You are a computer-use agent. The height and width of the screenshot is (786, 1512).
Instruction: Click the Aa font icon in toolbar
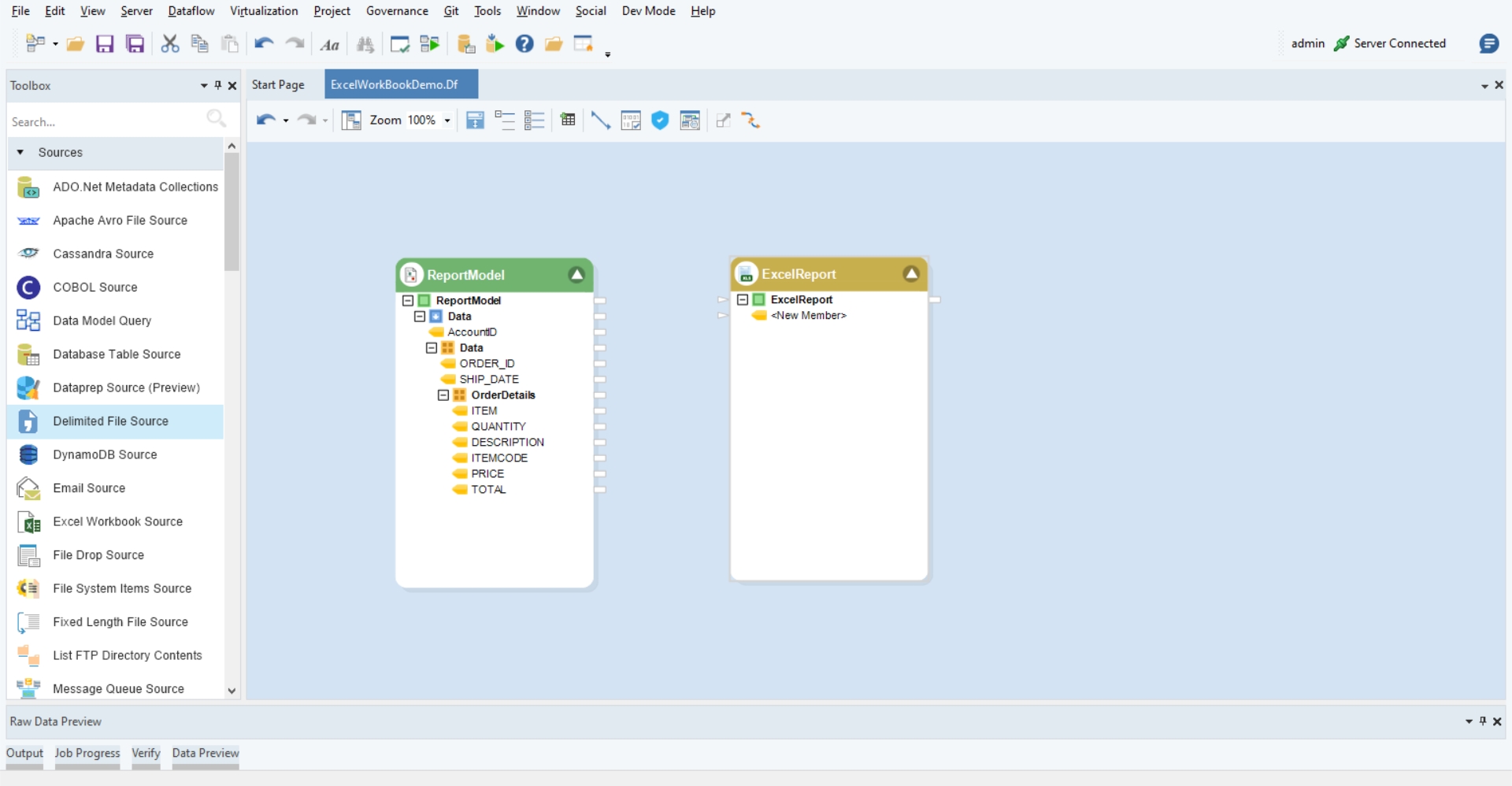(330, 45)
